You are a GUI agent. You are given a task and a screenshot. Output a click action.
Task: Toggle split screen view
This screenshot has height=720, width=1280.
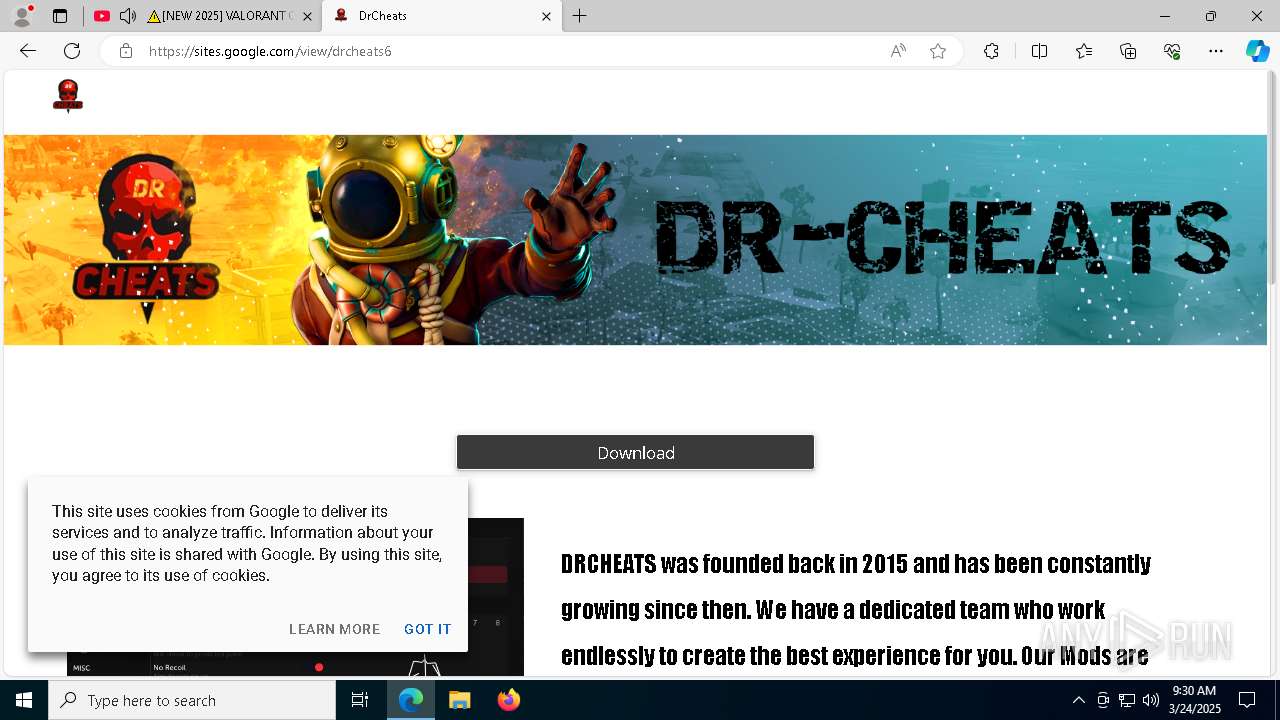[x=1039, y=51]
